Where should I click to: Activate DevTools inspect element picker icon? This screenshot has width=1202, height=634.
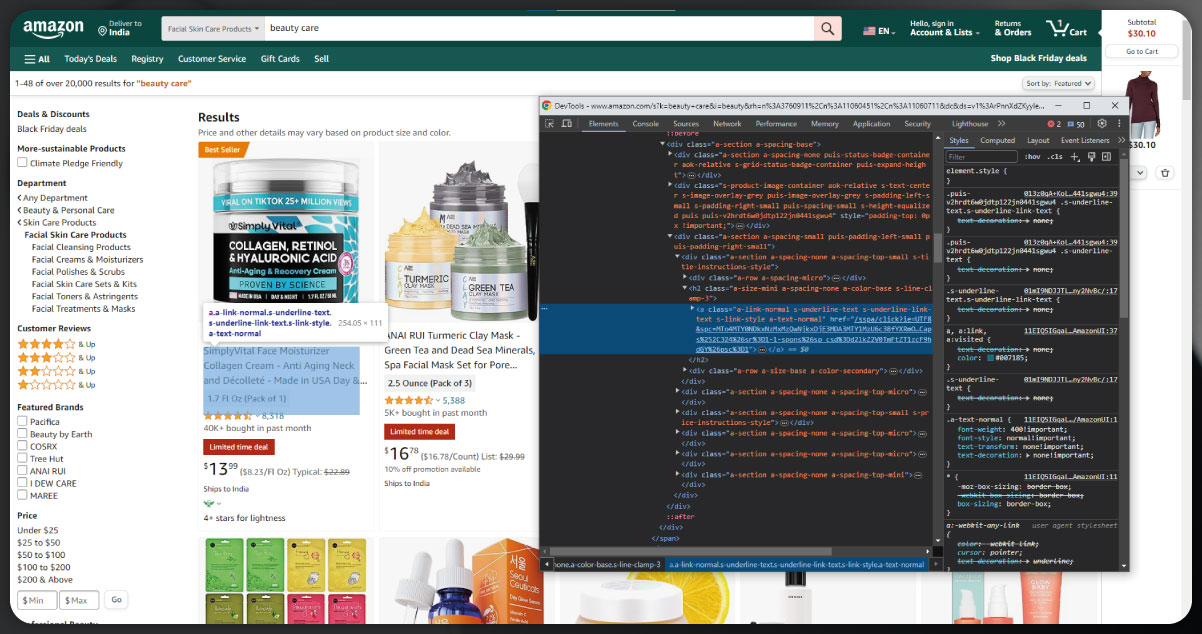click(x=550, y=124)
